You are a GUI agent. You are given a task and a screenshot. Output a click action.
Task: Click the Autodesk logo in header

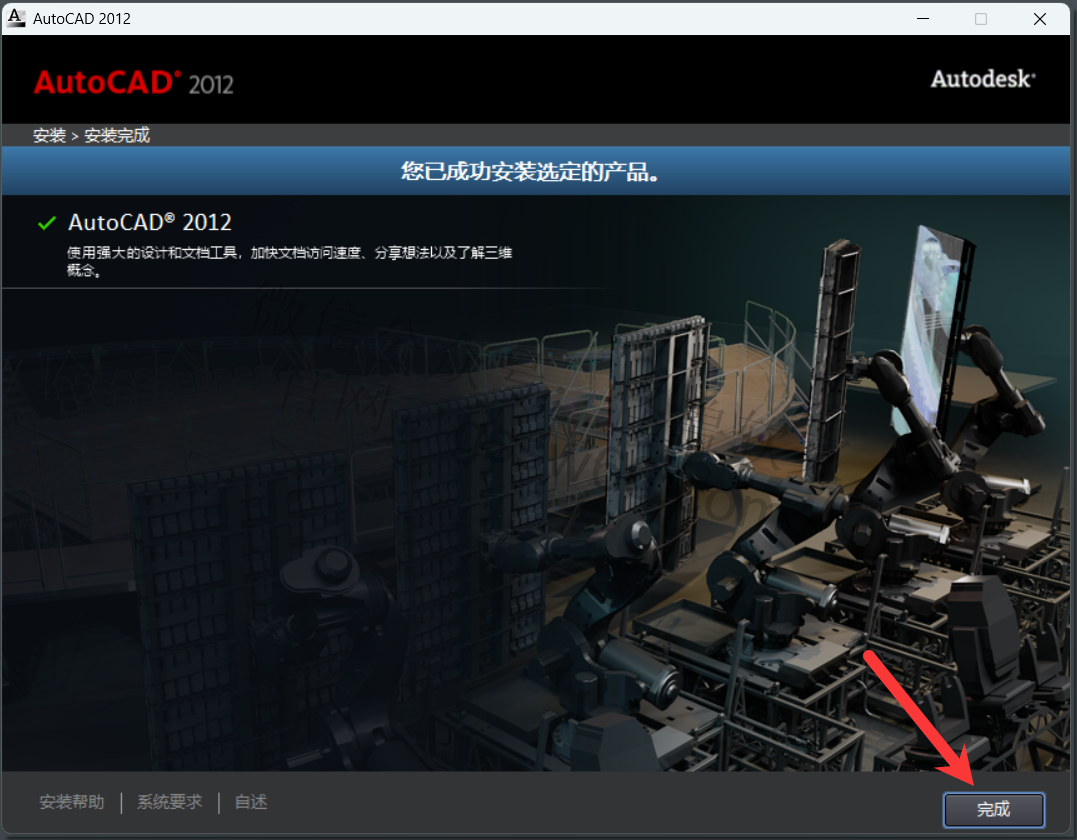point(982,79)
